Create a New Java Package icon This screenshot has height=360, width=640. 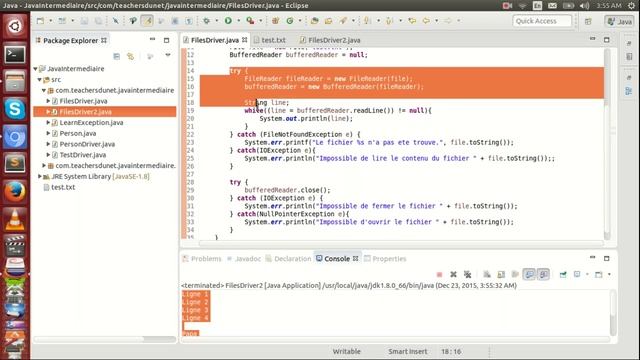click(276, 21)
